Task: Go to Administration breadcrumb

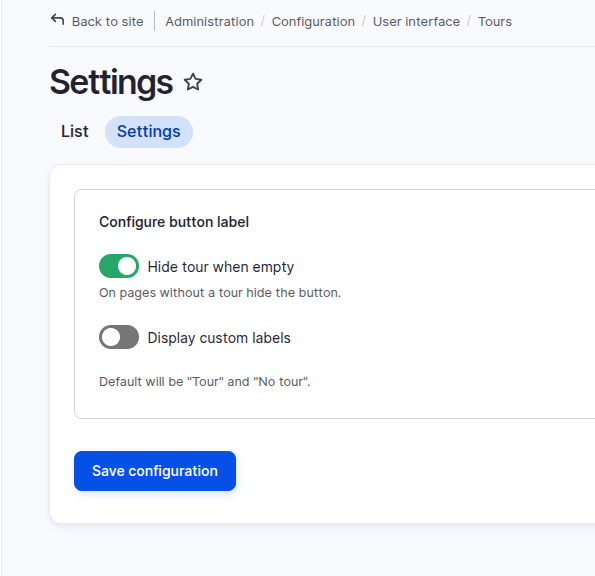Action: coord(209,22)
